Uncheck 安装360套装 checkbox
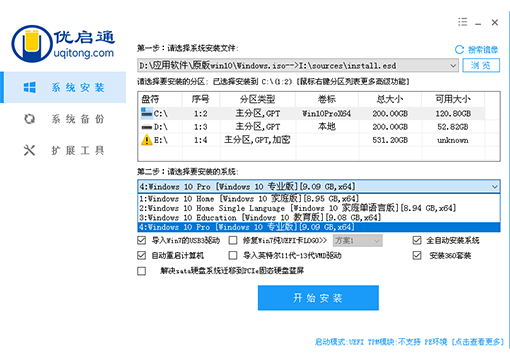 417,255
